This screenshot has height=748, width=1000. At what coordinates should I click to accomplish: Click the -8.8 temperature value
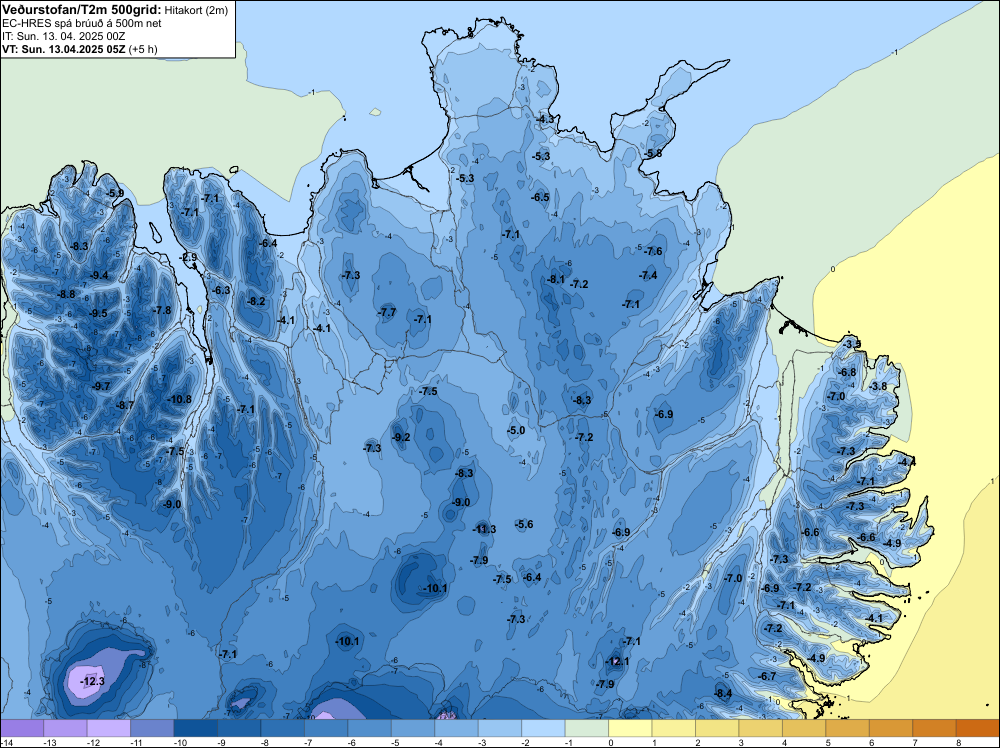66,295
